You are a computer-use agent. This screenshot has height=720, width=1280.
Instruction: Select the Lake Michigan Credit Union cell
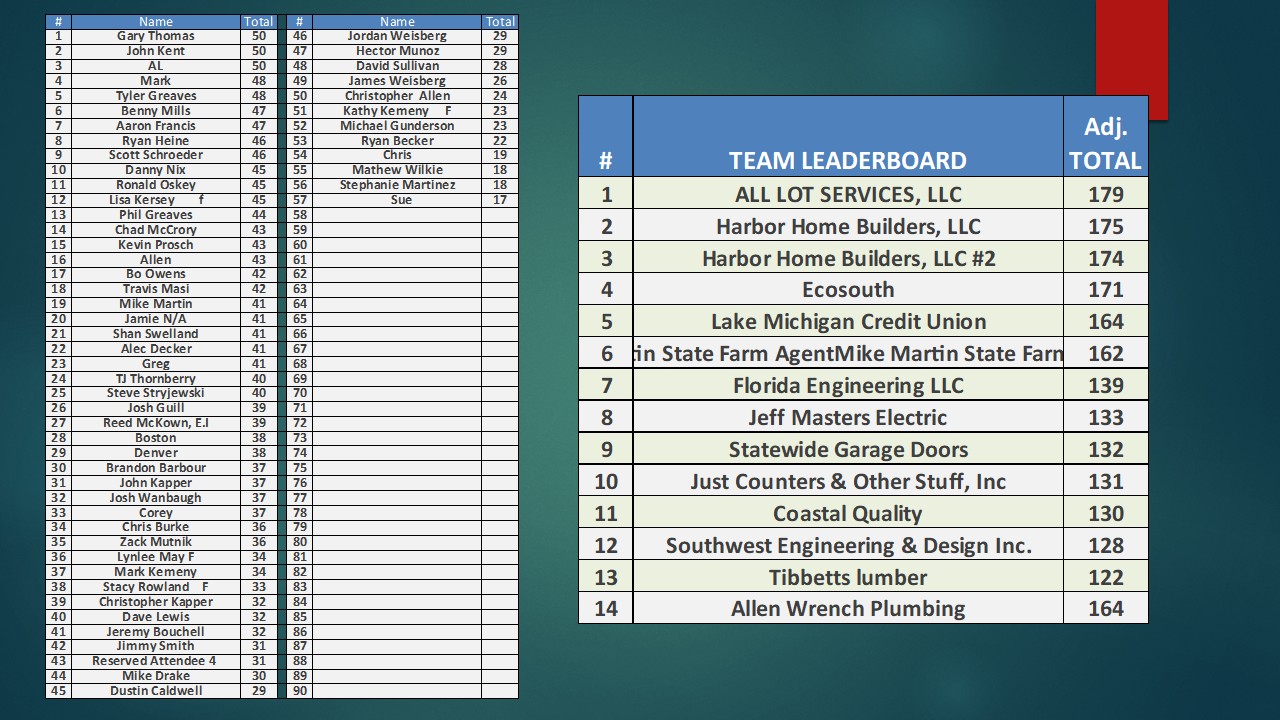point(847,322)
